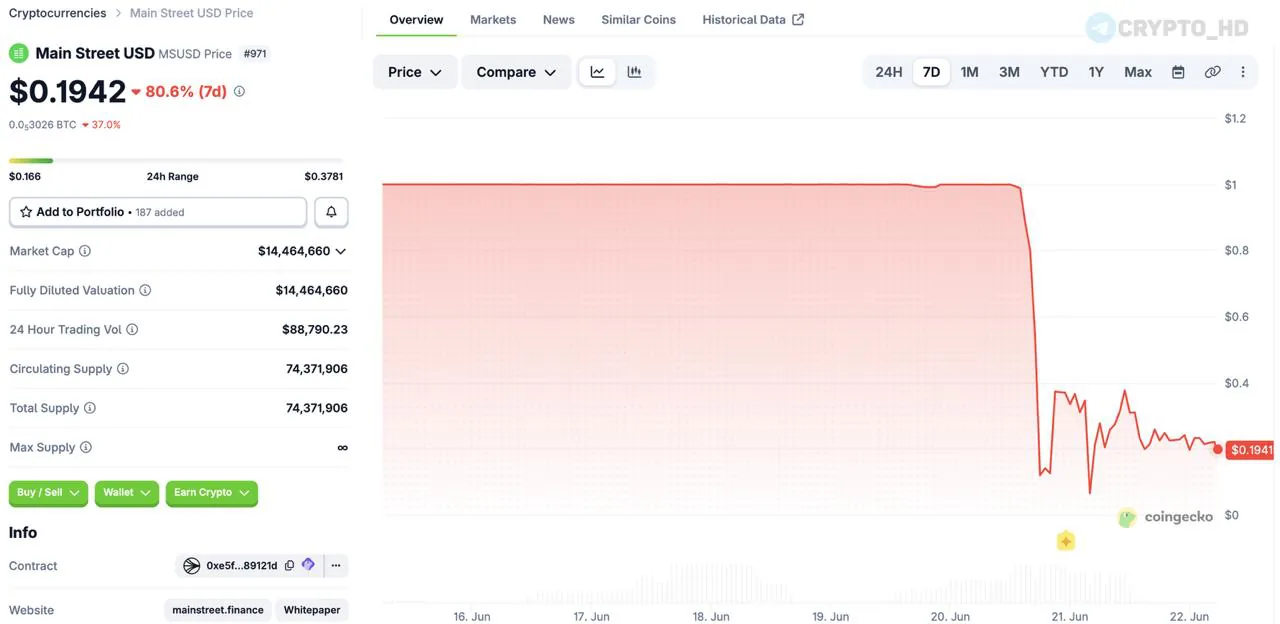The height and width of the screenshot is (624, 1280).
Task: Copy chart link via link icon
Action: (x=1212, y=72)
